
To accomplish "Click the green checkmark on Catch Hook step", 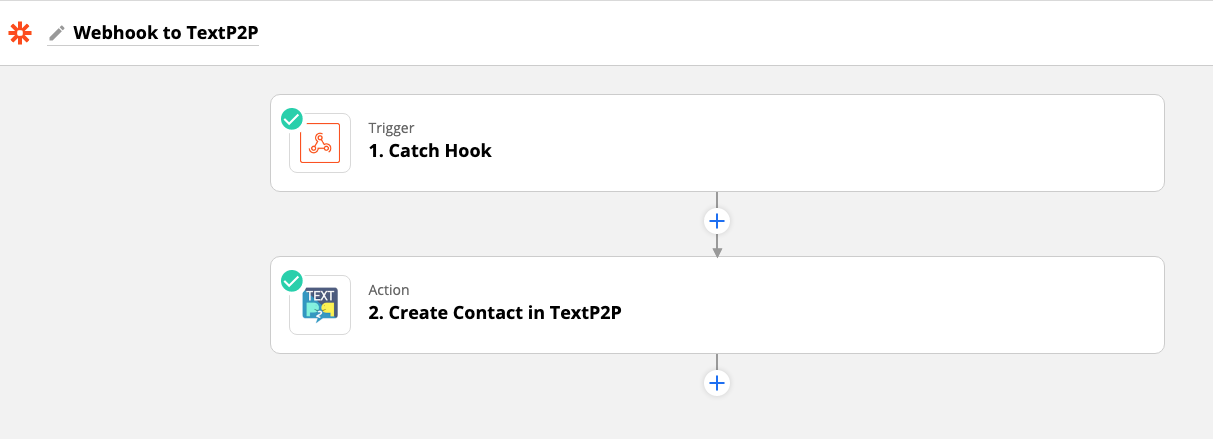I will 291,119.
